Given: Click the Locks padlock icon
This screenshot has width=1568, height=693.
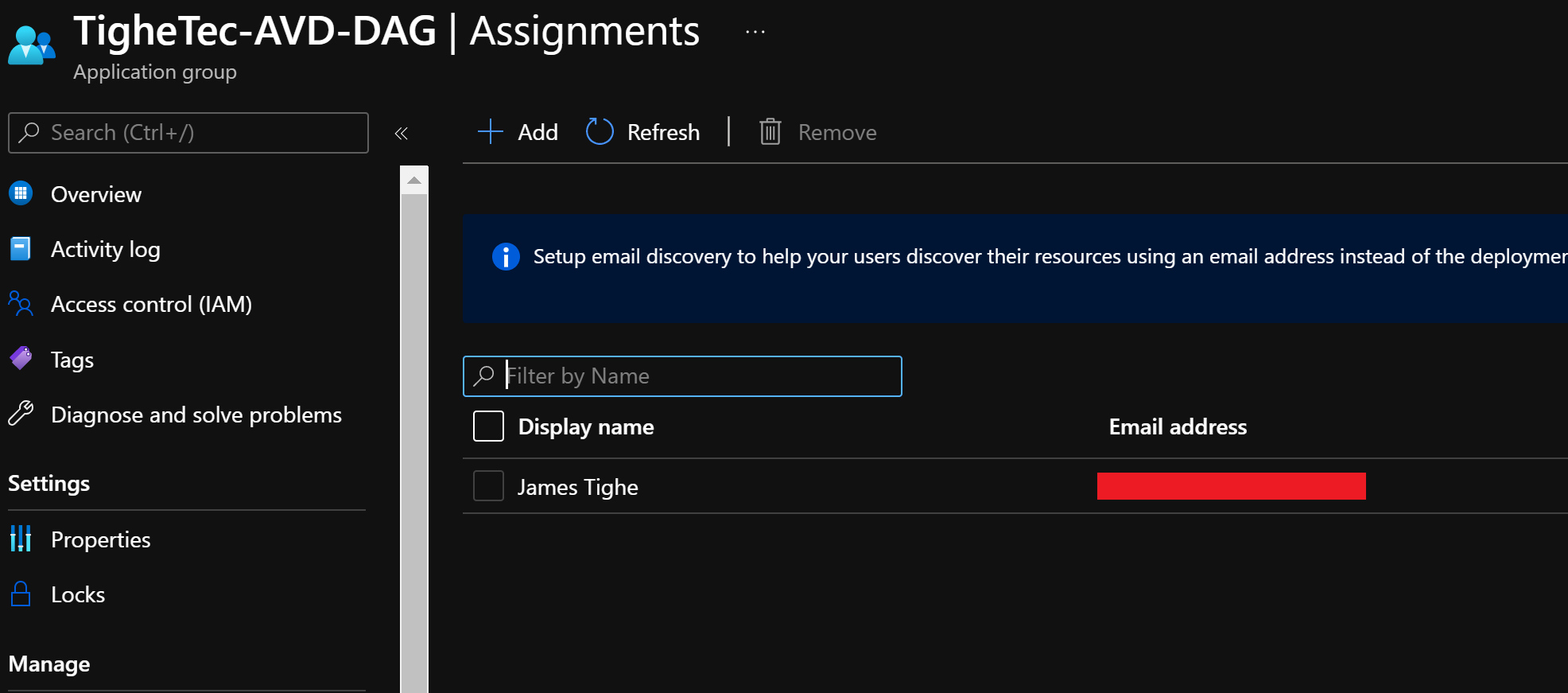Looking at the screenshot, I should (21, 594).
